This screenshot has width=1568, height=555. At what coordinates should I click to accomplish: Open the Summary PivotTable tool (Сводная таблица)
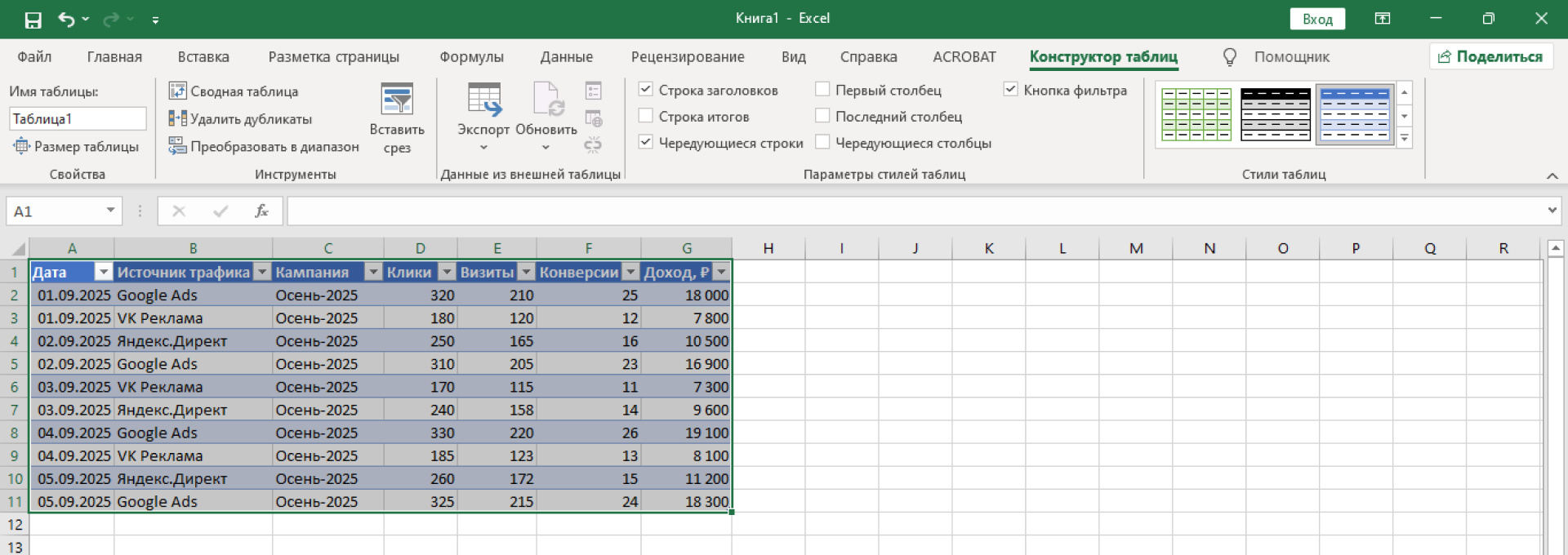point(234,91)
